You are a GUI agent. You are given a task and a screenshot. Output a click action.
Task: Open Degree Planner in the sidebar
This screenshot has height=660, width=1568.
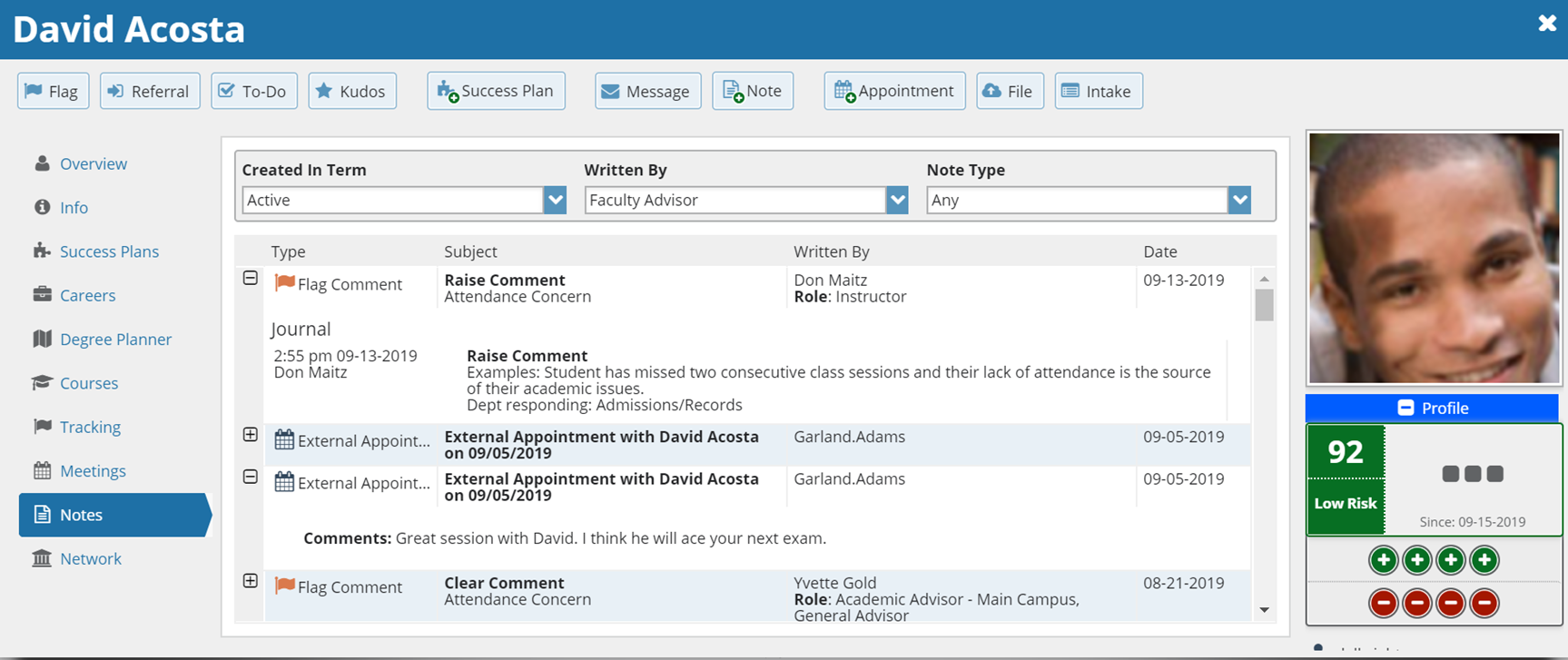click(x=115, y=339)
